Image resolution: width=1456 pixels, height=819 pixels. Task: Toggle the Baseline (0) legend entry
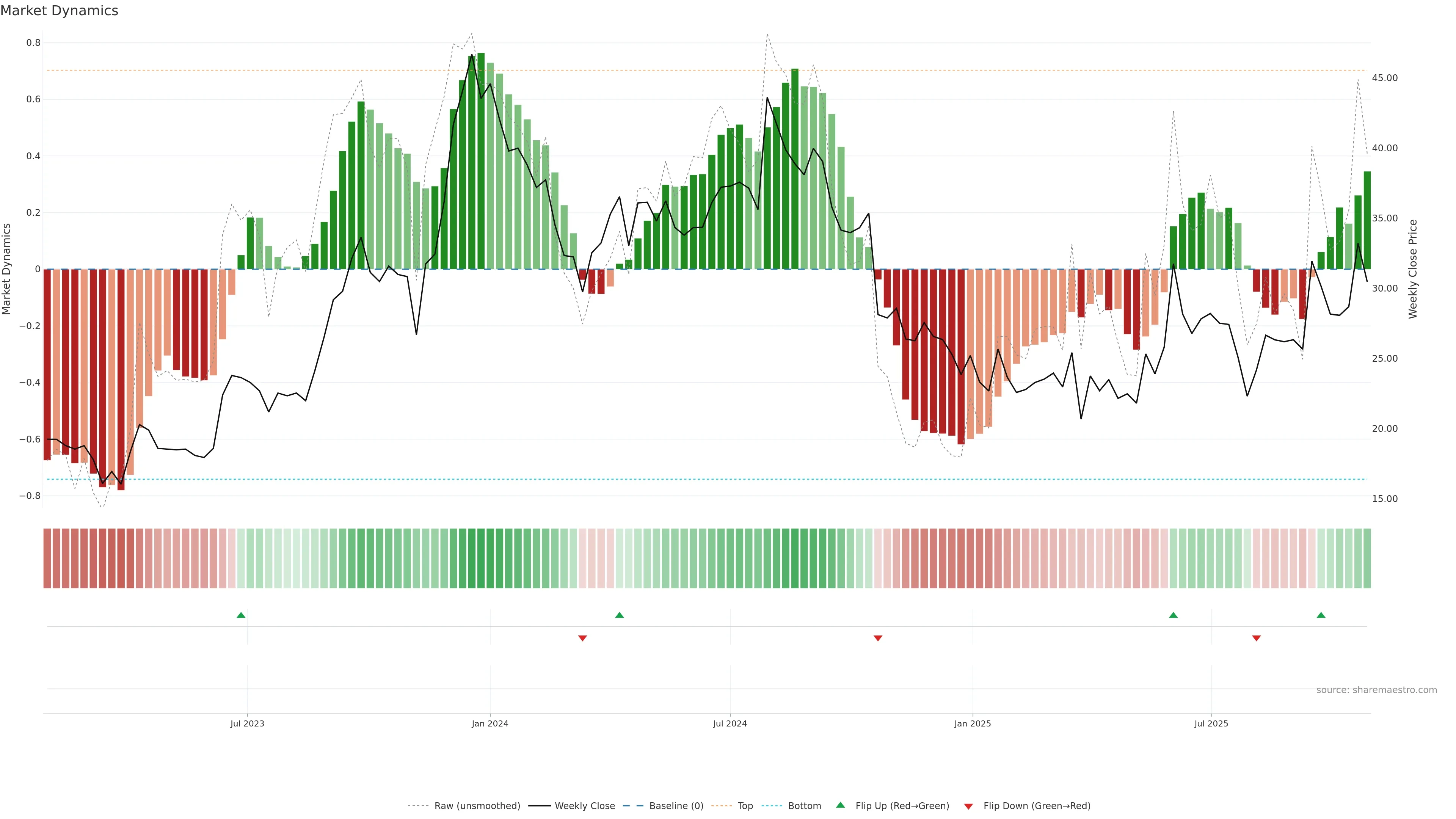tap(676, 806)
